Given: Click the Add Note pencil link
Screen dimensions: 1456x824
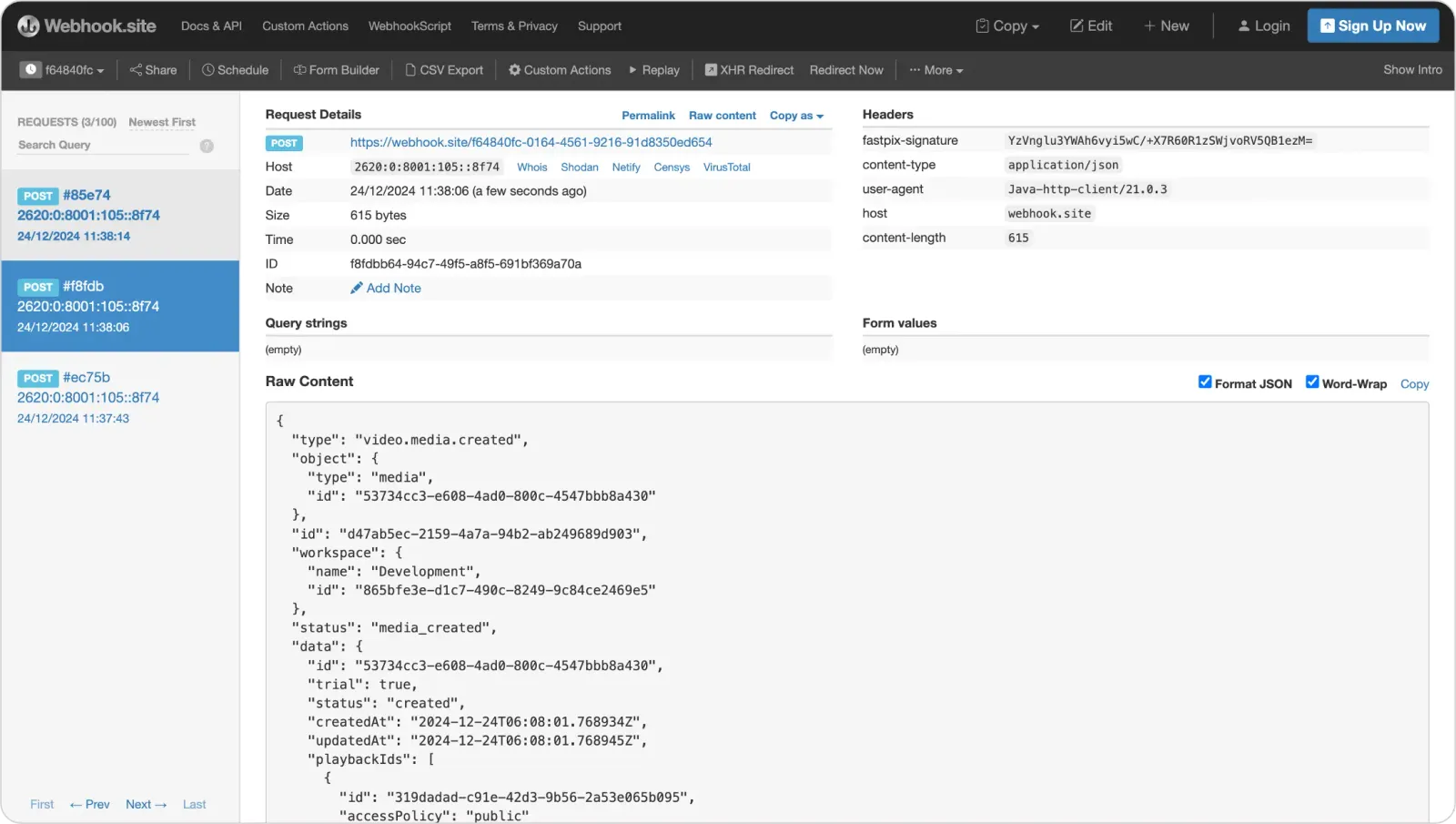Looking at the screenshot, I should 386,288.
